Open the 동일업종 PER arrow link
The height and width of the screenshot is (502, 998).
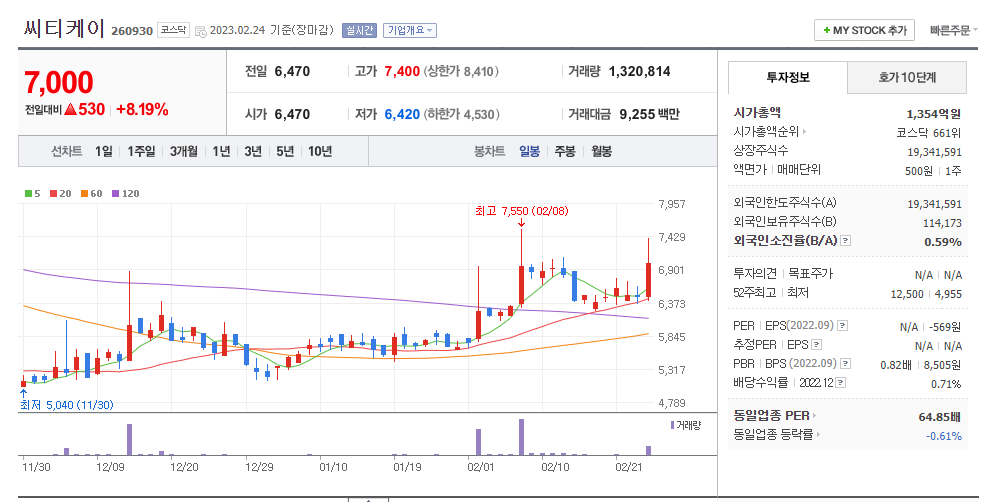(x=814, y=415)
